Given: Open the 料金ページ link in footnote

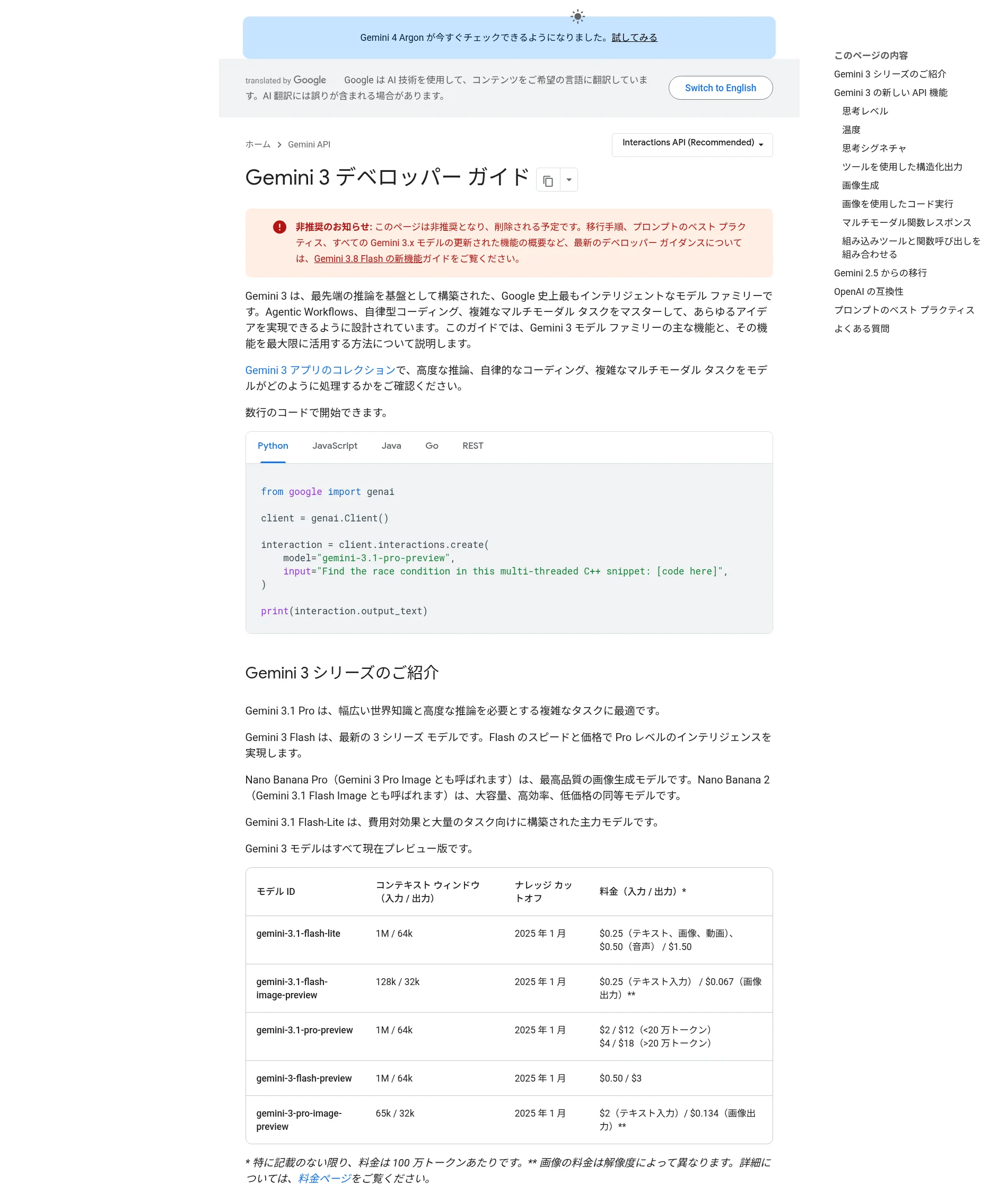Looking at the screenshot, I should 325,1178.
